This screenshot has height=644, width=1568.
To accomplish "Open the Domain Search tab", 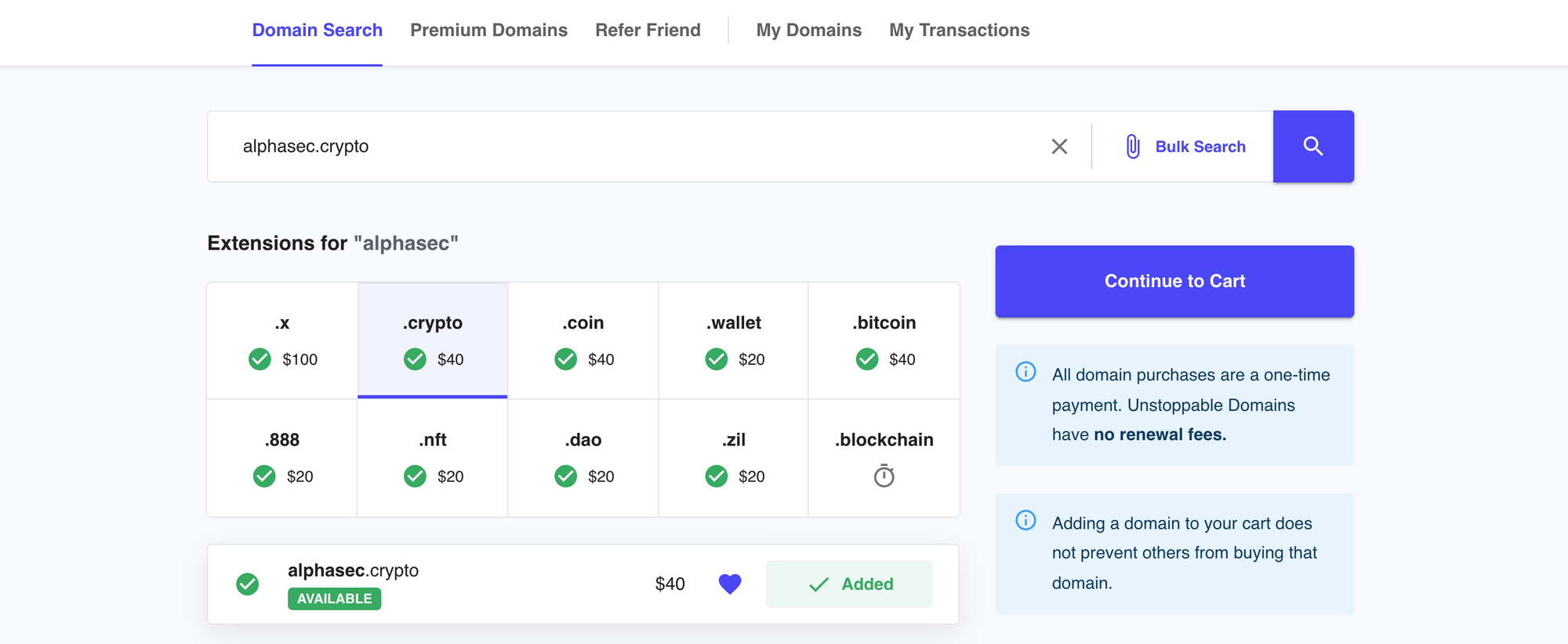I will click(x=317, y=31).
